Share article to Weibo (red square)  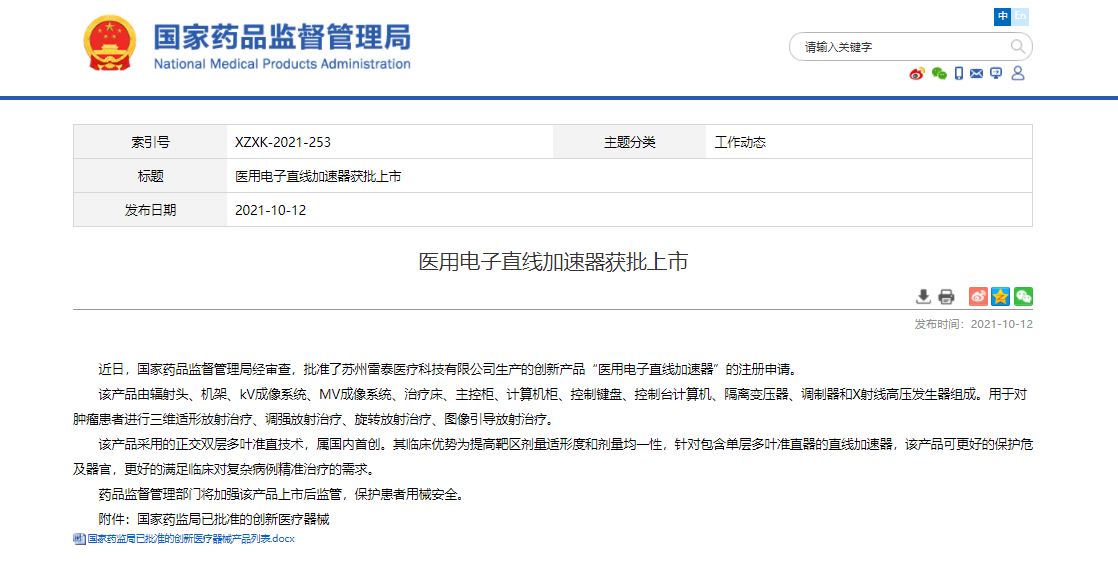978,296
